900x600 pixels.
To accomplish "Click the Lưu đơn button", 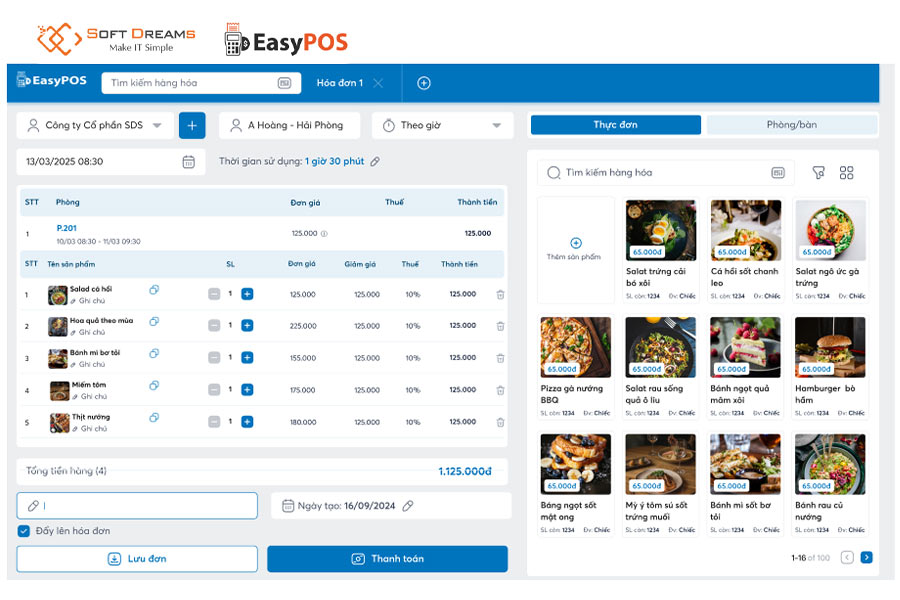I will (137, 559).
